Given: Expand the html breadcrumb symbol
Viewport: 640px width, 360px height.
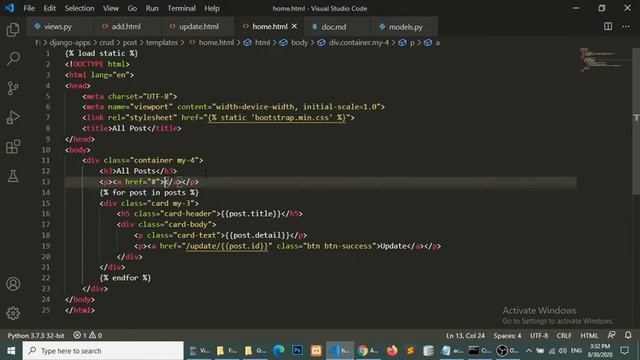Looking at the screenshot, I should tap(257, 42).
